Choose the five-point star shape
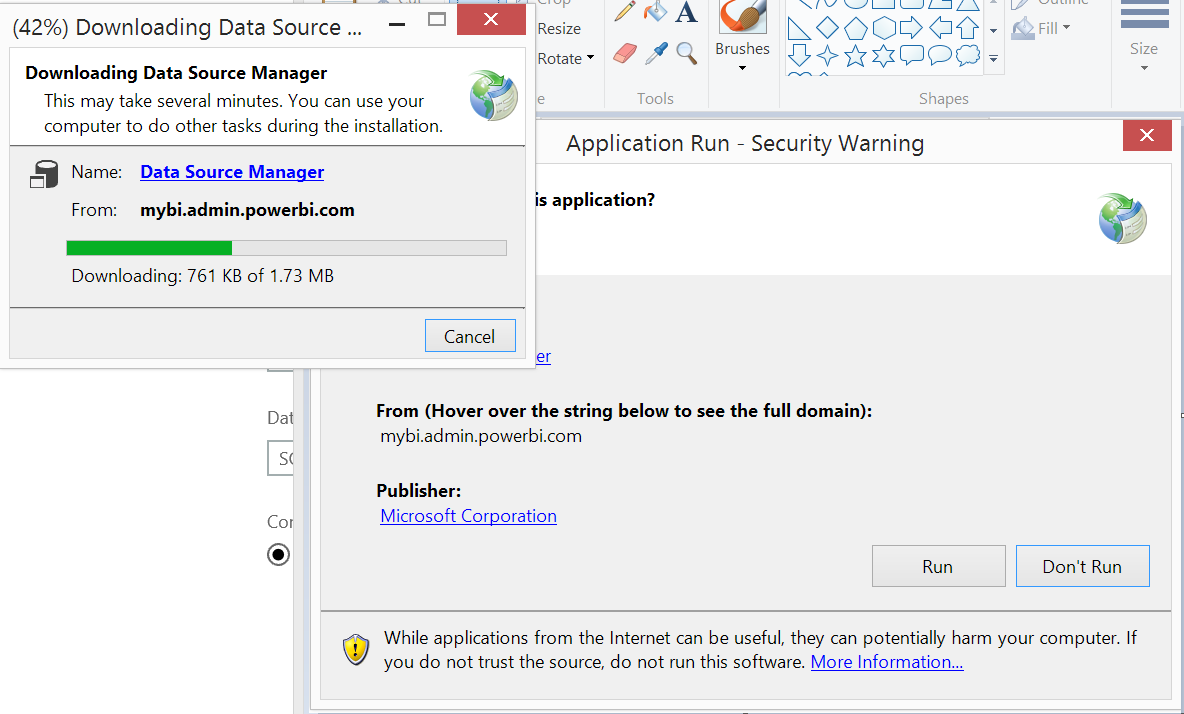 [x=856, y=55]
